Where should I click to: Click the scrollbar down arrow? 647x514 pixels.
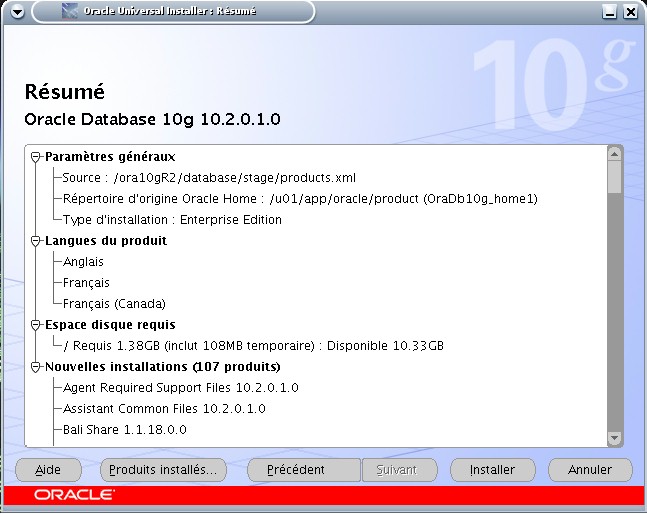coord(614,438)
